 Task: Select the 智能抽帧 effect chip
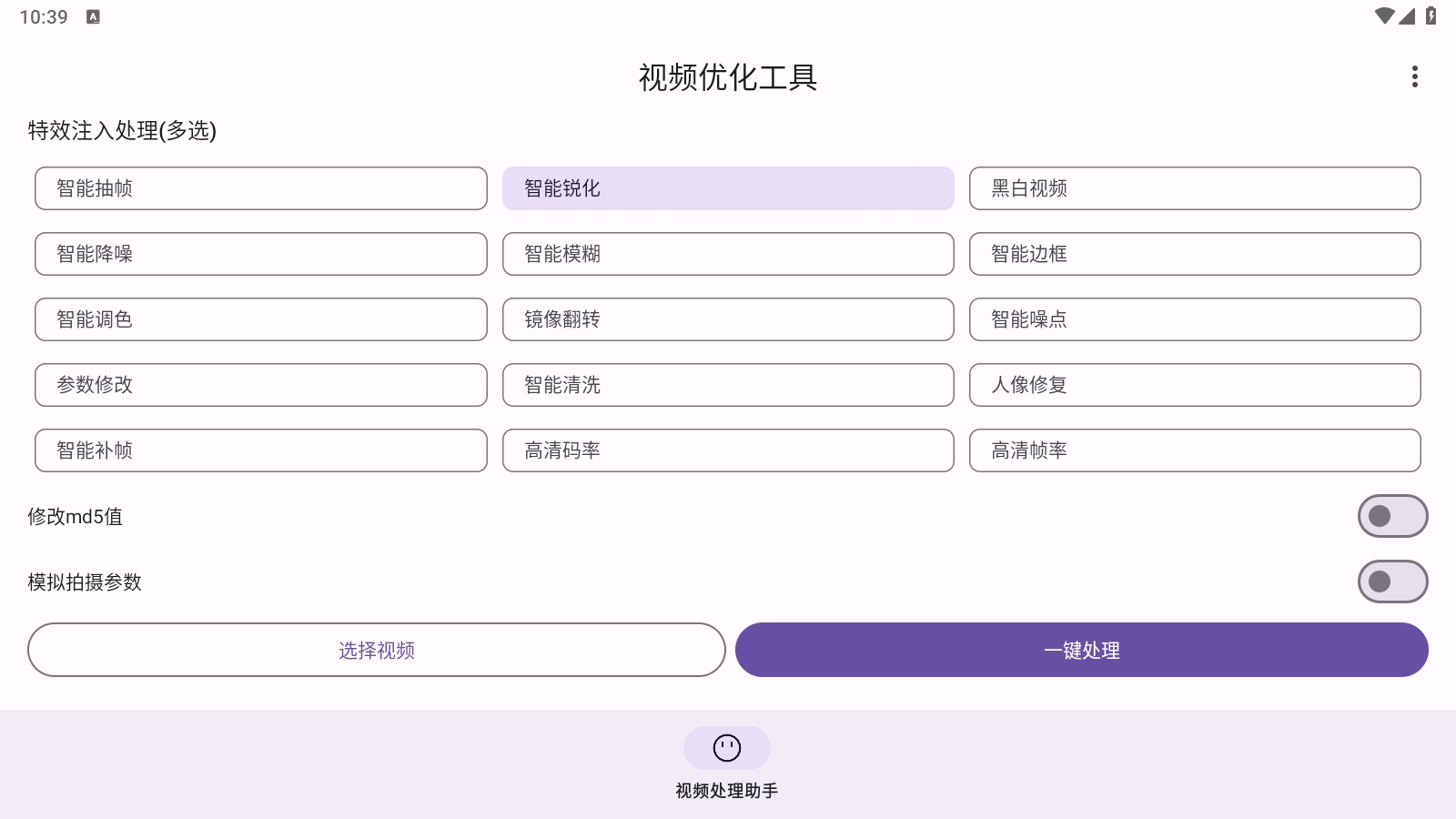pos(260,188)
